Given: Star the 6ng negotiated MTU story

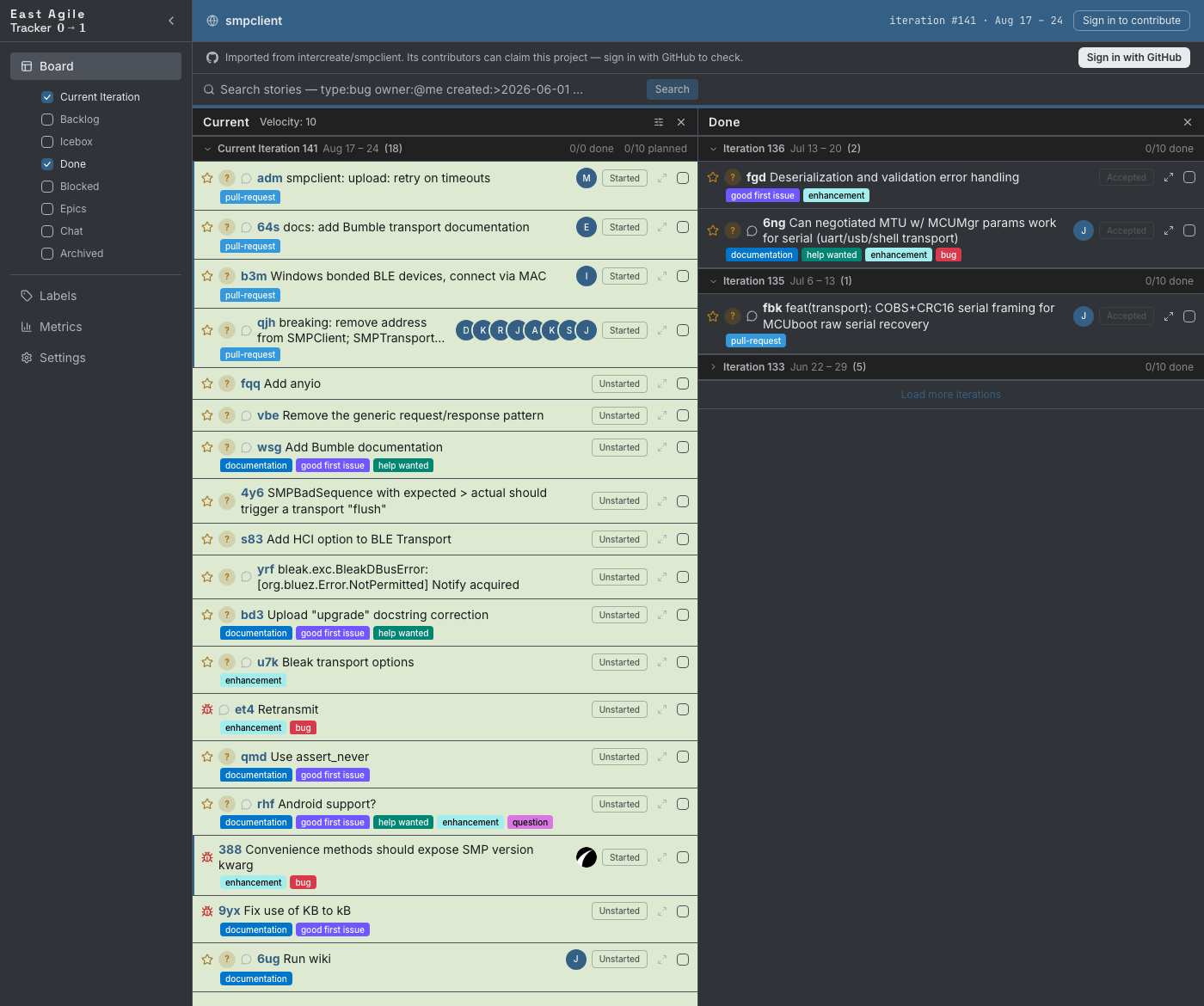Looking at the screenshot, I should (713, 230).
